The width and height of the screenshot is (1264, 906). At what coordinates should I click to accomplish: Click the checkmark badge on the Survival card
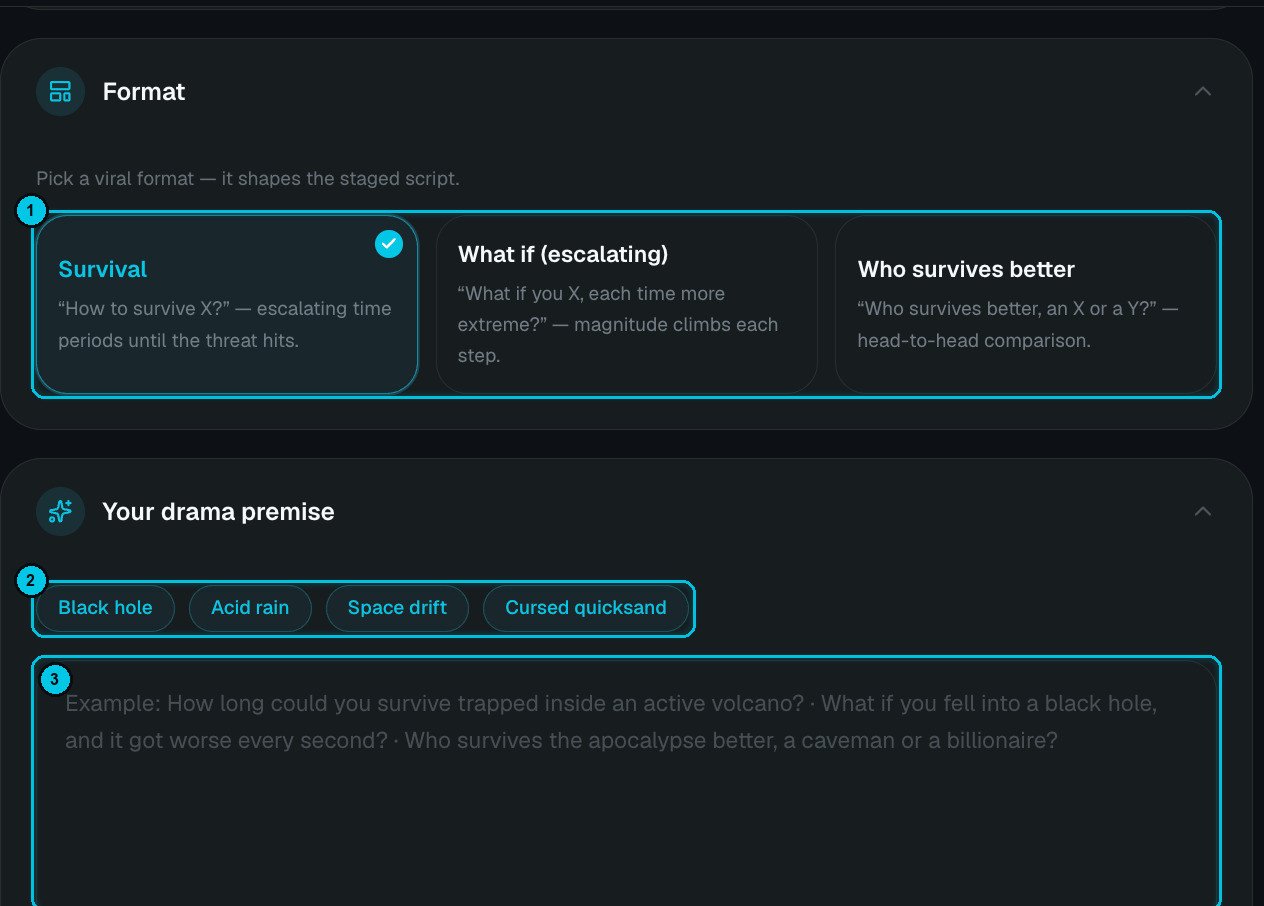pyautogui.click(x=389, y=244)
